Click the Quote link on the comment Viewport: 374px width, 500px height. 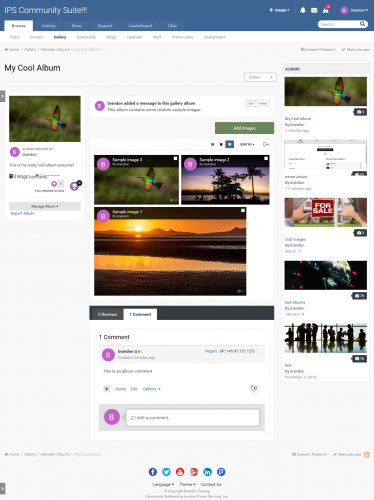click(x=120, y=389)
